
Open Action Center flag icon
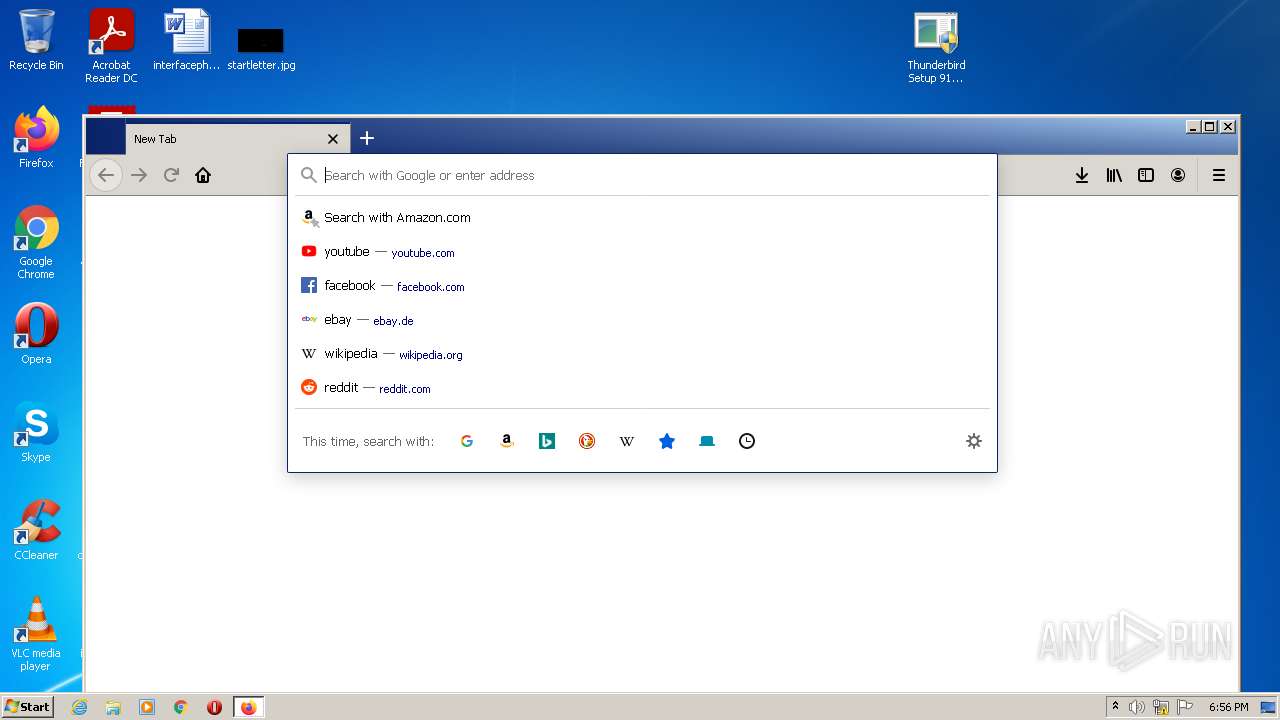click(1185, 707)
